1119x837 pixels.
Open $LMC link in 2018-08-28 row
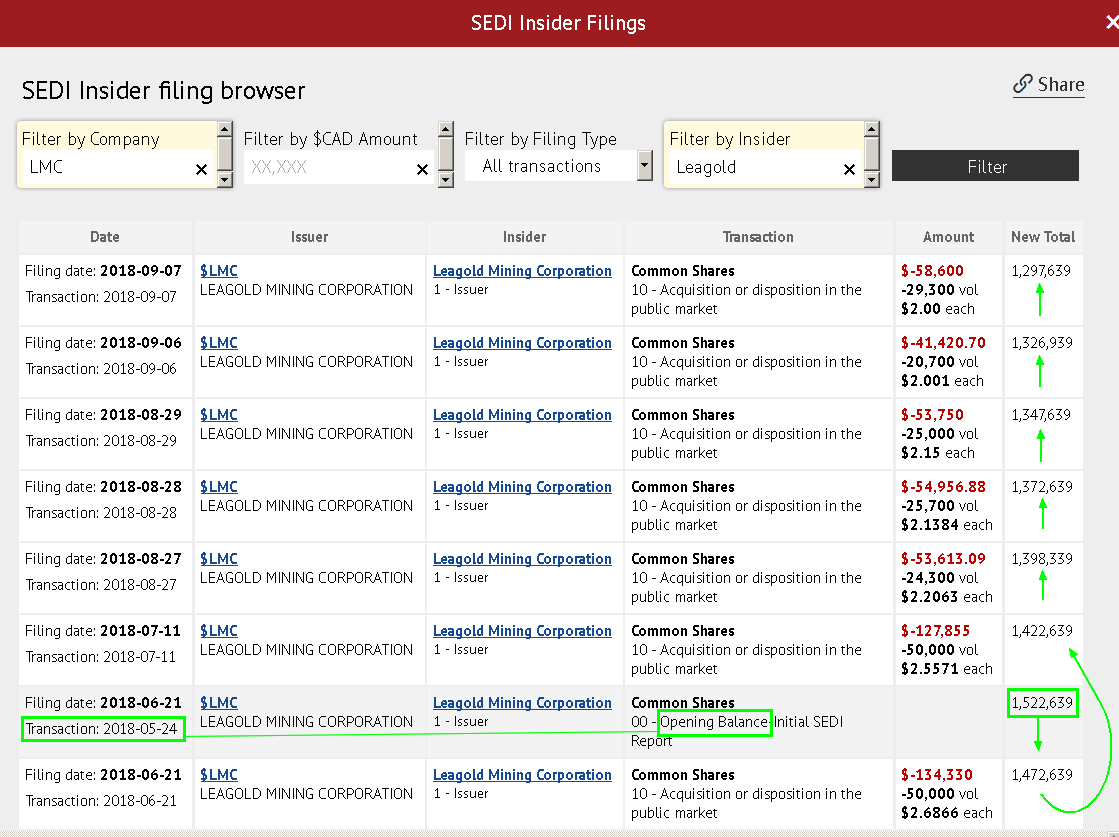point(218,487)
